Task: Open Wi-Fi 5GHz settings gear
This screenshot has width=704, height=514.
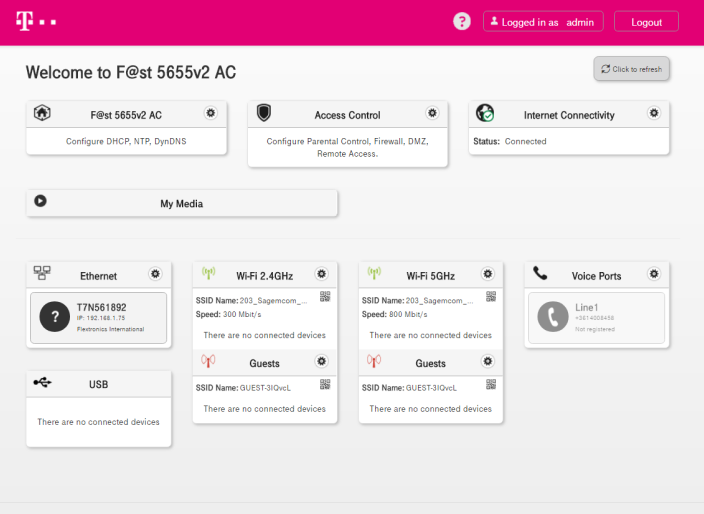Action: point(487,274)
